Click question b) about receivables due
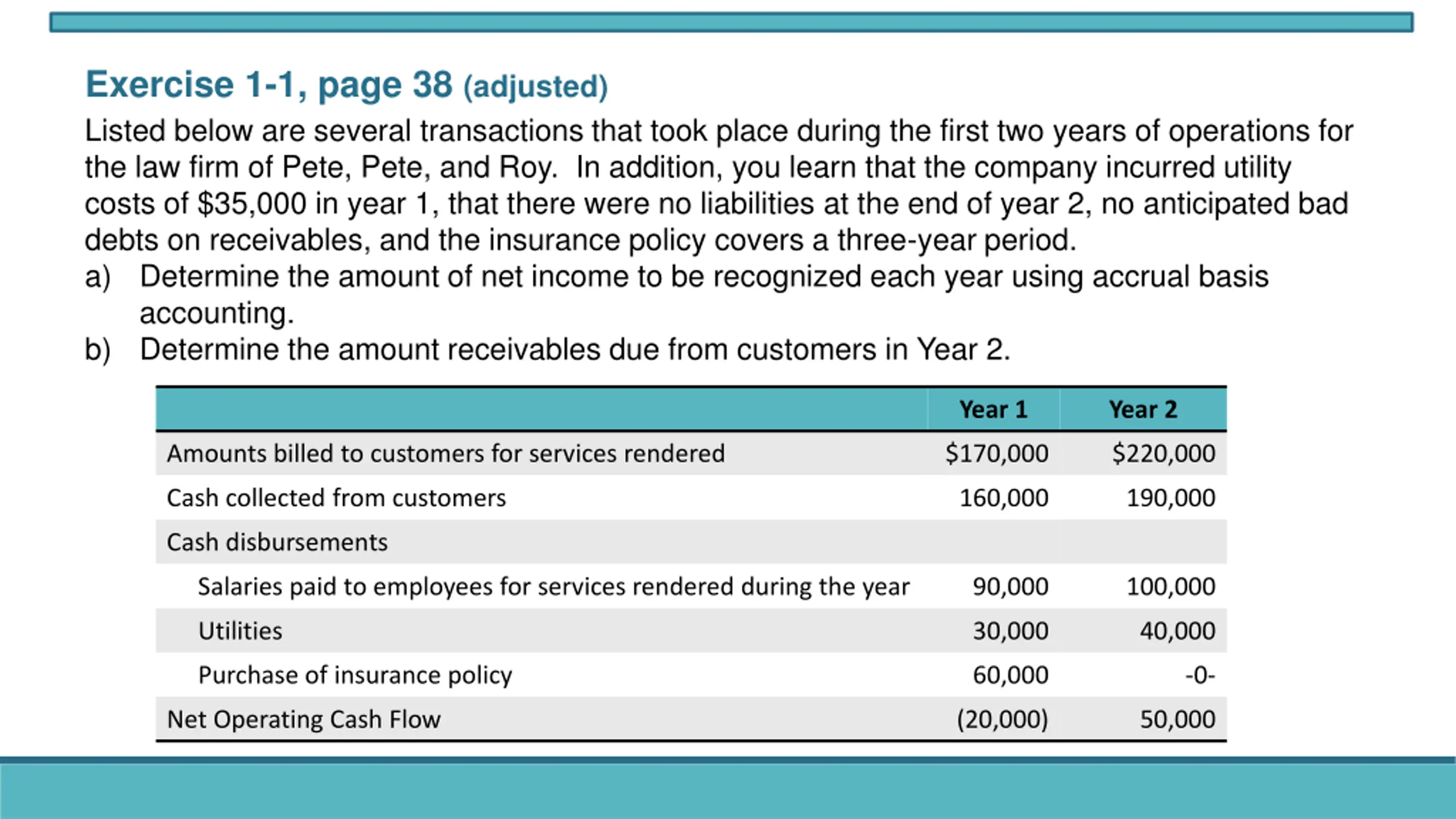The height and width of the screenshot is (819, 1456). (x=547, y=349)
